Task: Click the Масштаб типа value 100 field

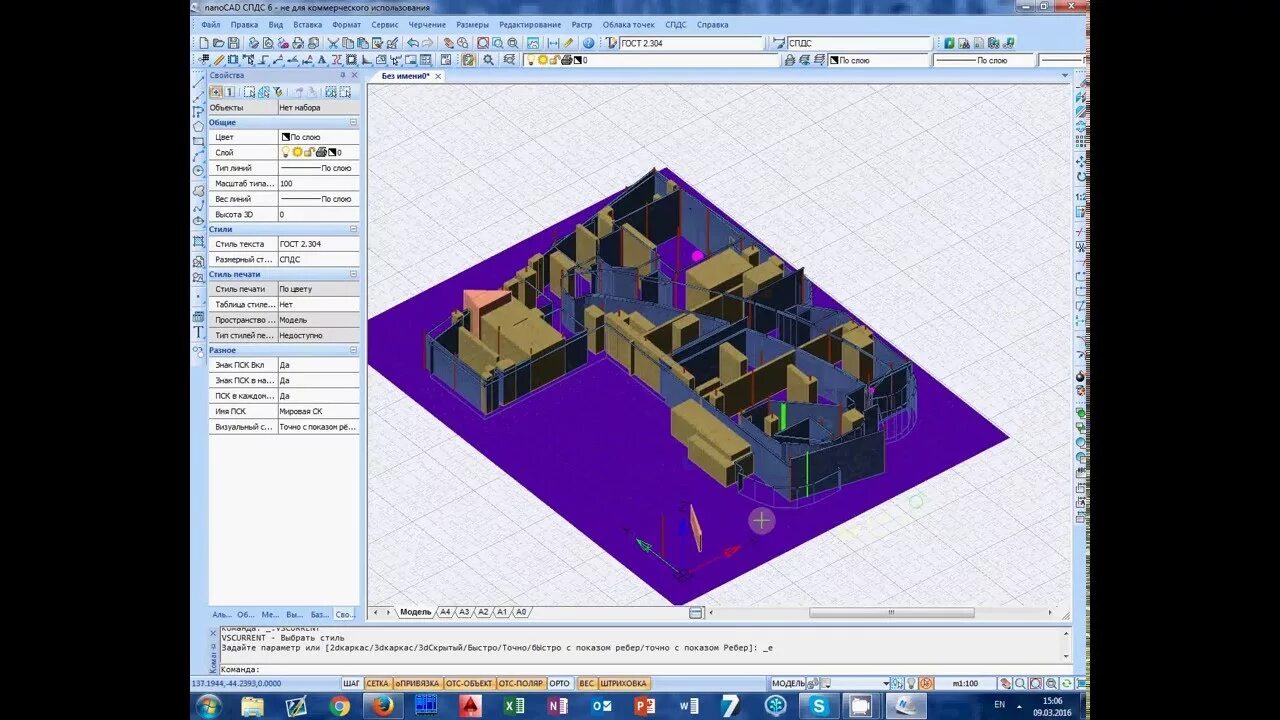Action: (318, 184)
